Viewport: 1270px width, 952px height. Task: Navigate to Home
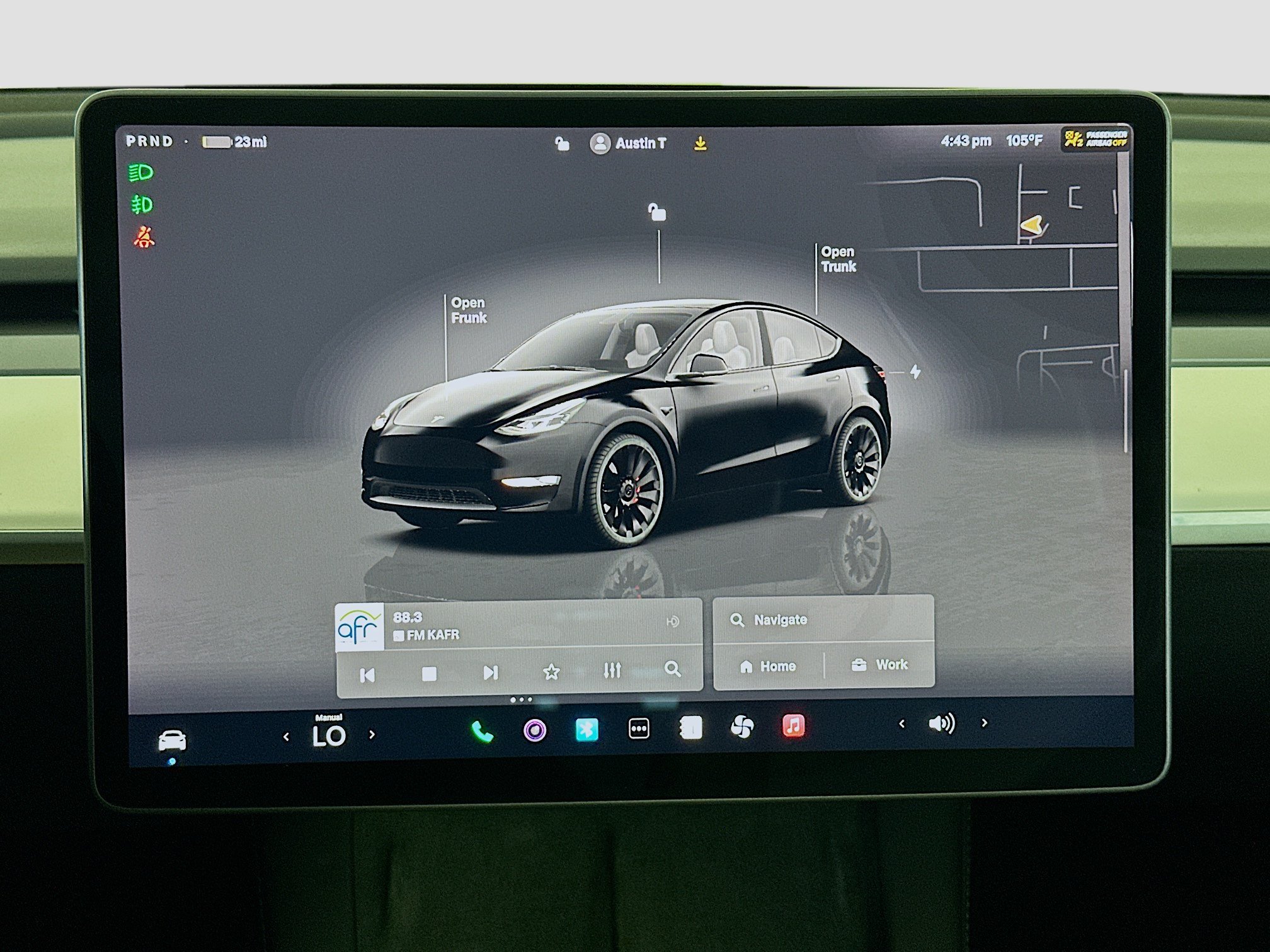pos(769,666)
